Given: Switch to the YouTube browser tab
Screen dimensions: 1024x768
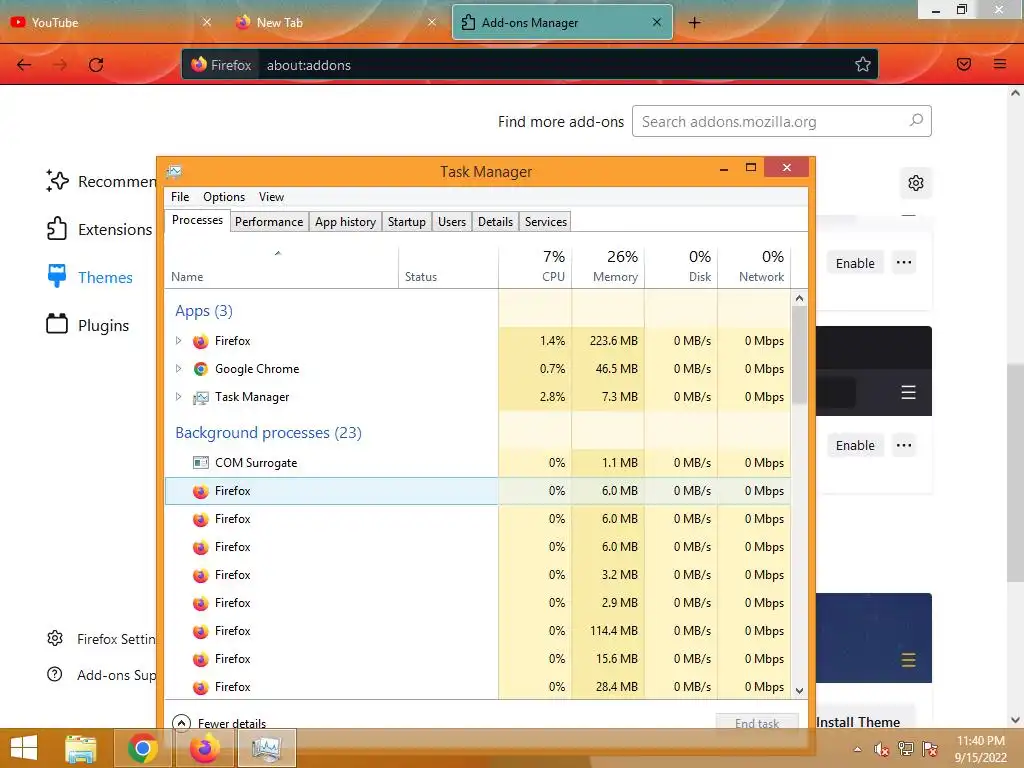Looking at the screenshot, I should pyautogui.click(x=110, y=23).
